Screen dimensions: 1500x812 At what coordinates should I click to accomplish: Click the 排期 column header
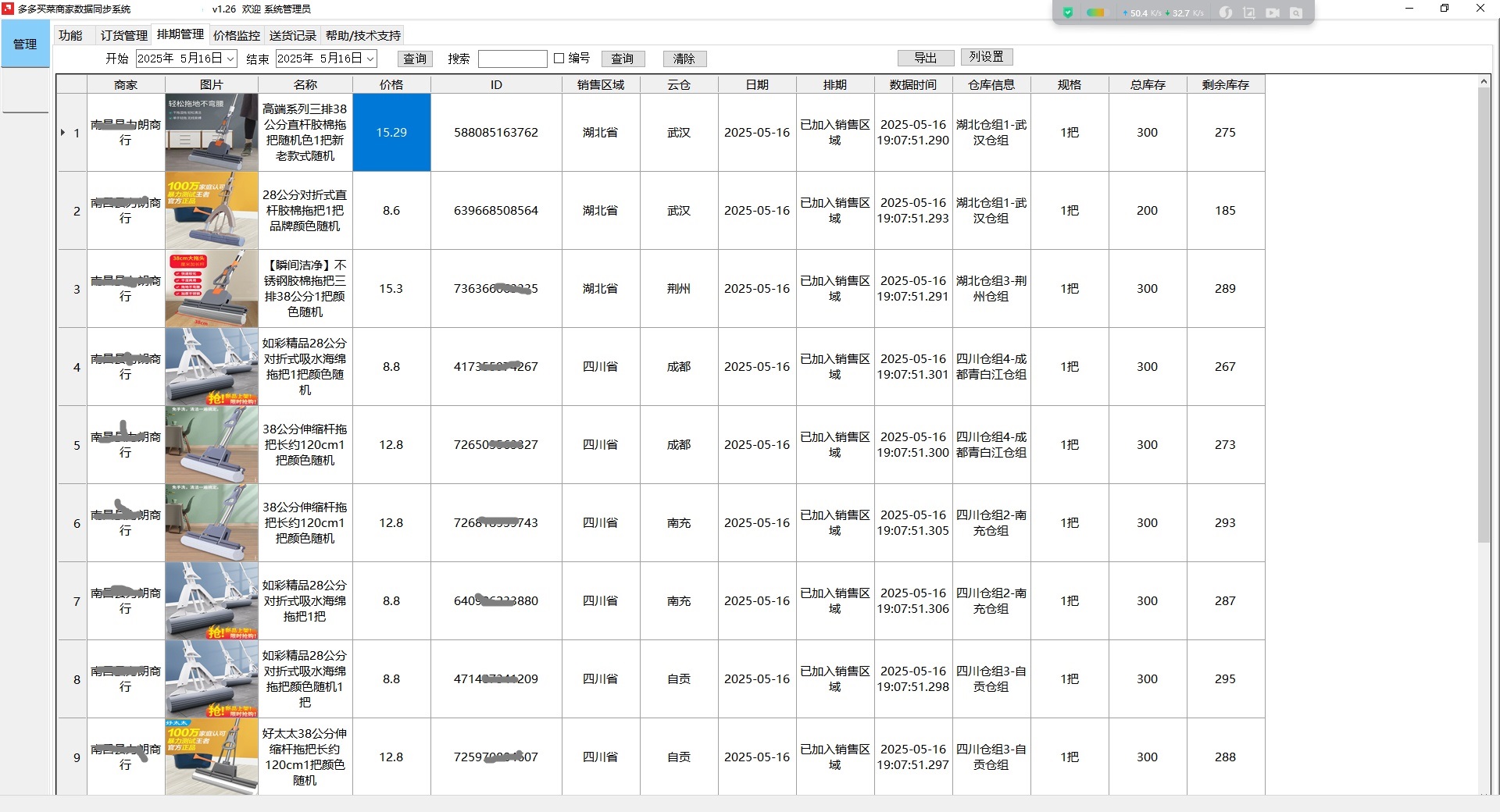point(835,84)
